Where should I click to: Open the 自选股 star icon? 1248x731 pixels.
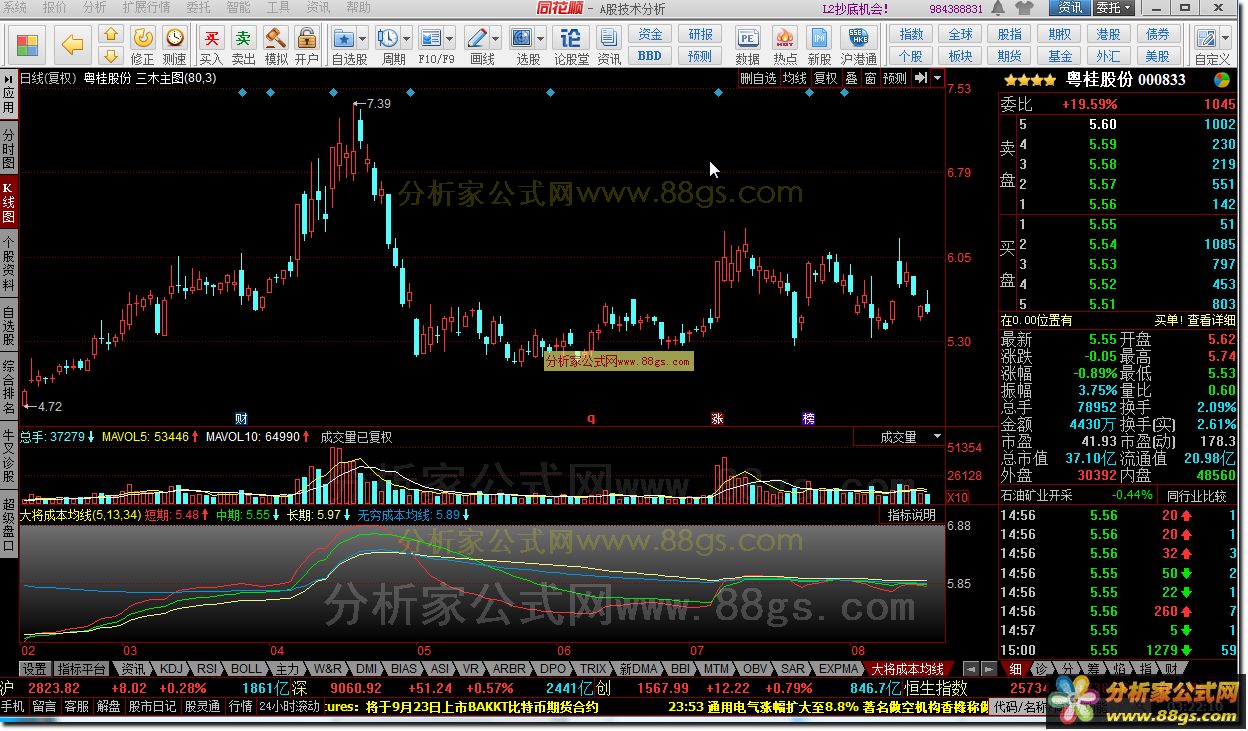(x=343, y=40)
